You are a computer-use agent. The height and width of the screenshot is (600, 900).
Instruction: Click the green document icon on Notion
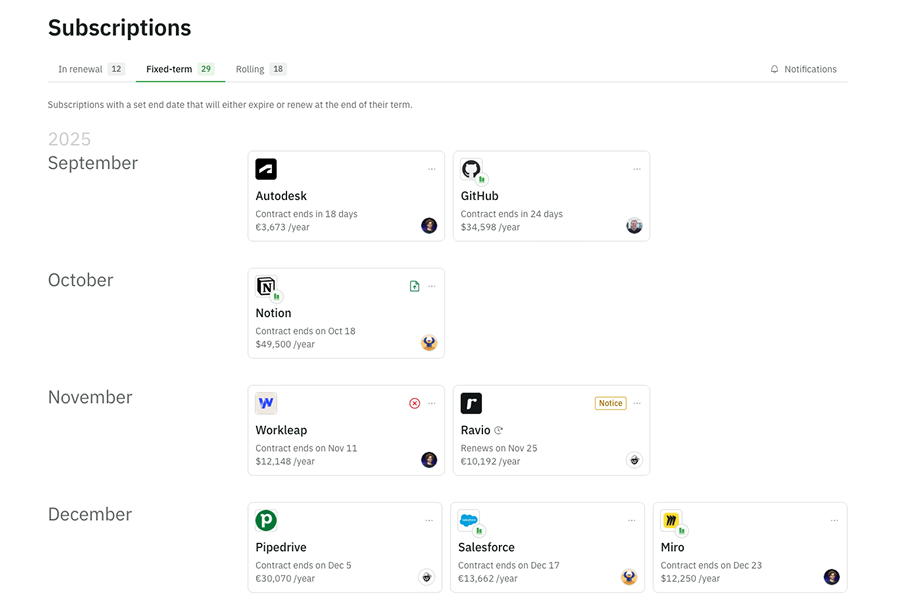[x=415, y=286]
